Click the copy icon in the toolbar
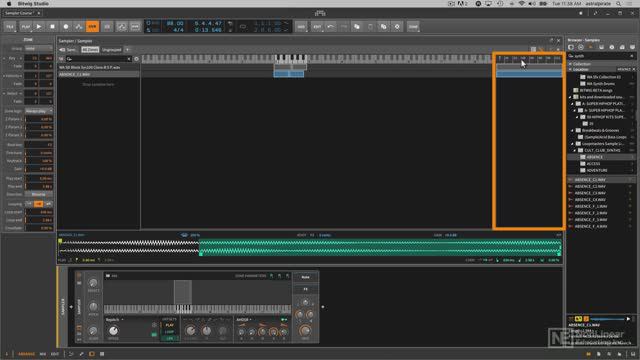 pyautogui.click(x=357, y=27)
